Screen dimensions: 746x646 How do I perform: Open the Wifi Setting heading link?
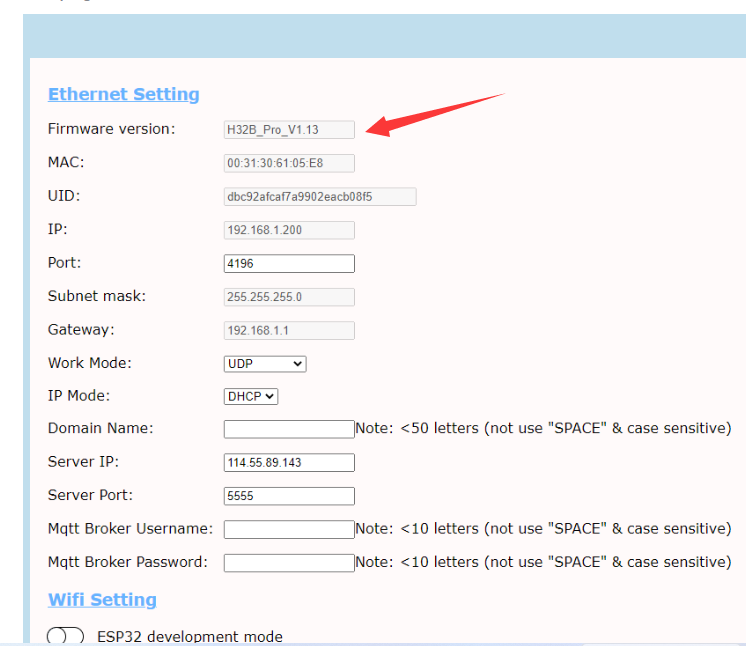point(102,600)
